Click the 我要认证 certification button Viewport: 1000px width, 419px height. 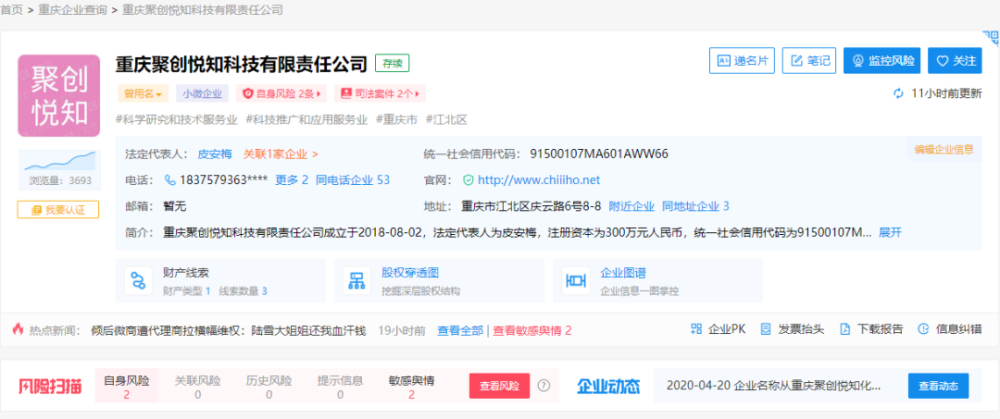(59, 210)
